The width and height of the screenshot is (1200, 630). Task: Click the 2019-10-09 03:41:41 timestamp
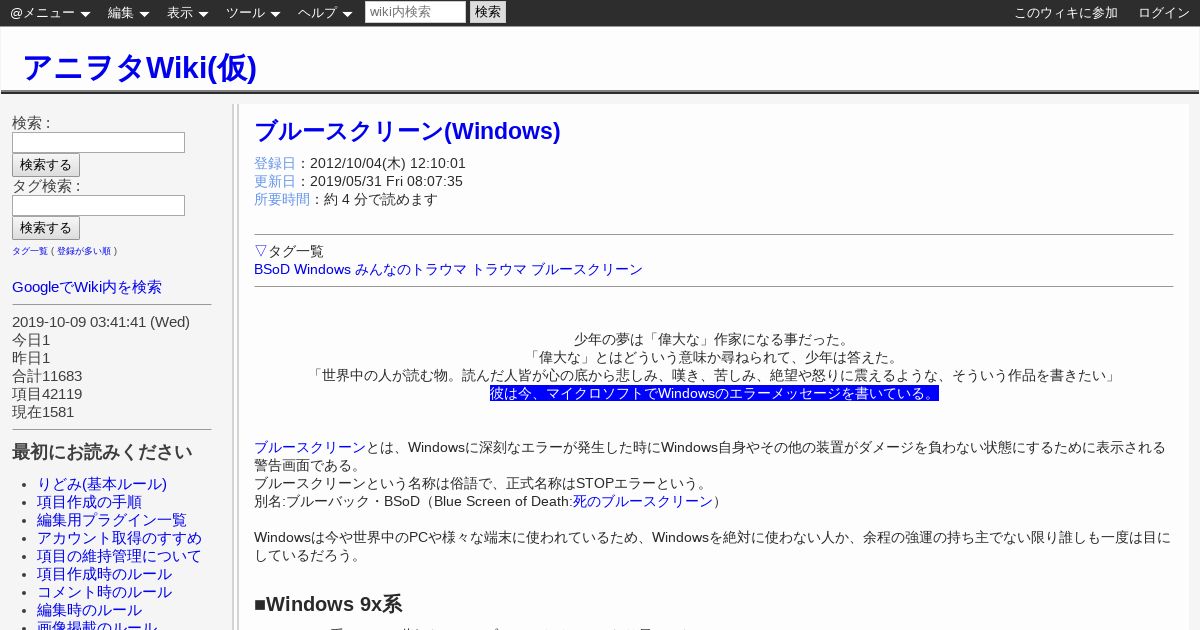point(101,322)
